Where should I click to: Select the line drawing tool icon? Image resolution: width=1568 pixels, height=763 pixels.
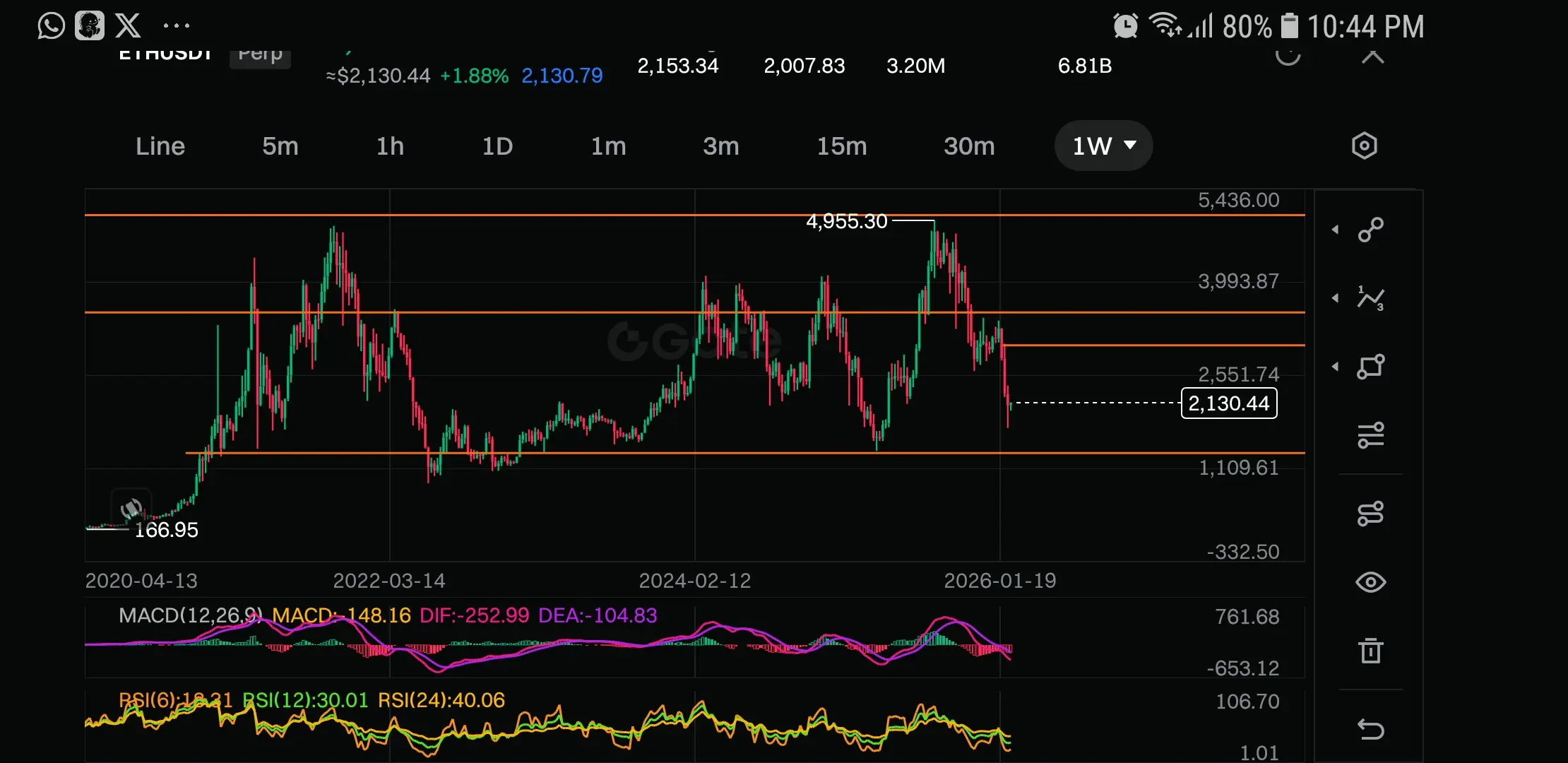click(1371, 230)
